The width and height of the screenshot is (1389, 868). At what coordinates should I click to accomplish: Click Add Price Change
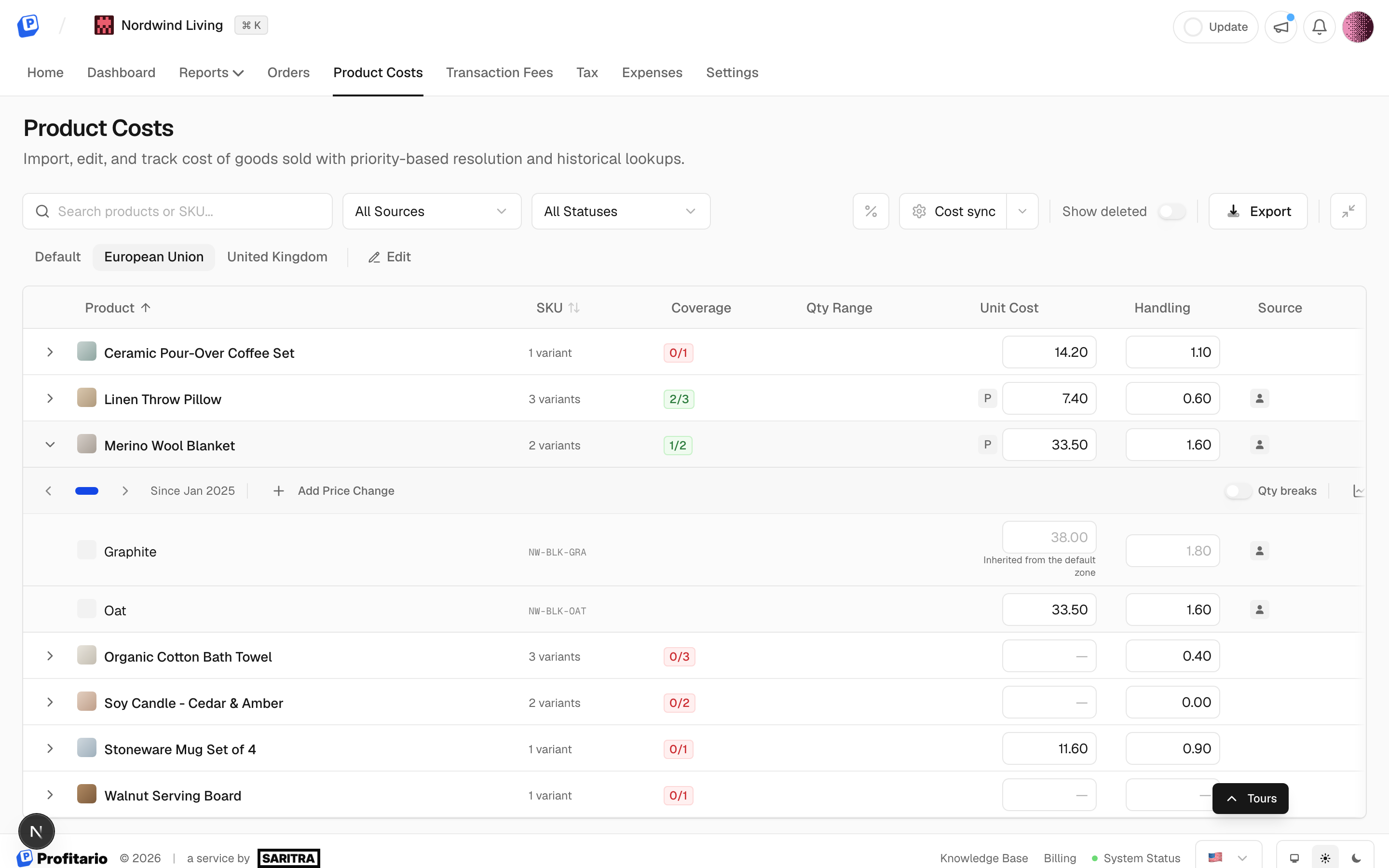coord(333,491)
